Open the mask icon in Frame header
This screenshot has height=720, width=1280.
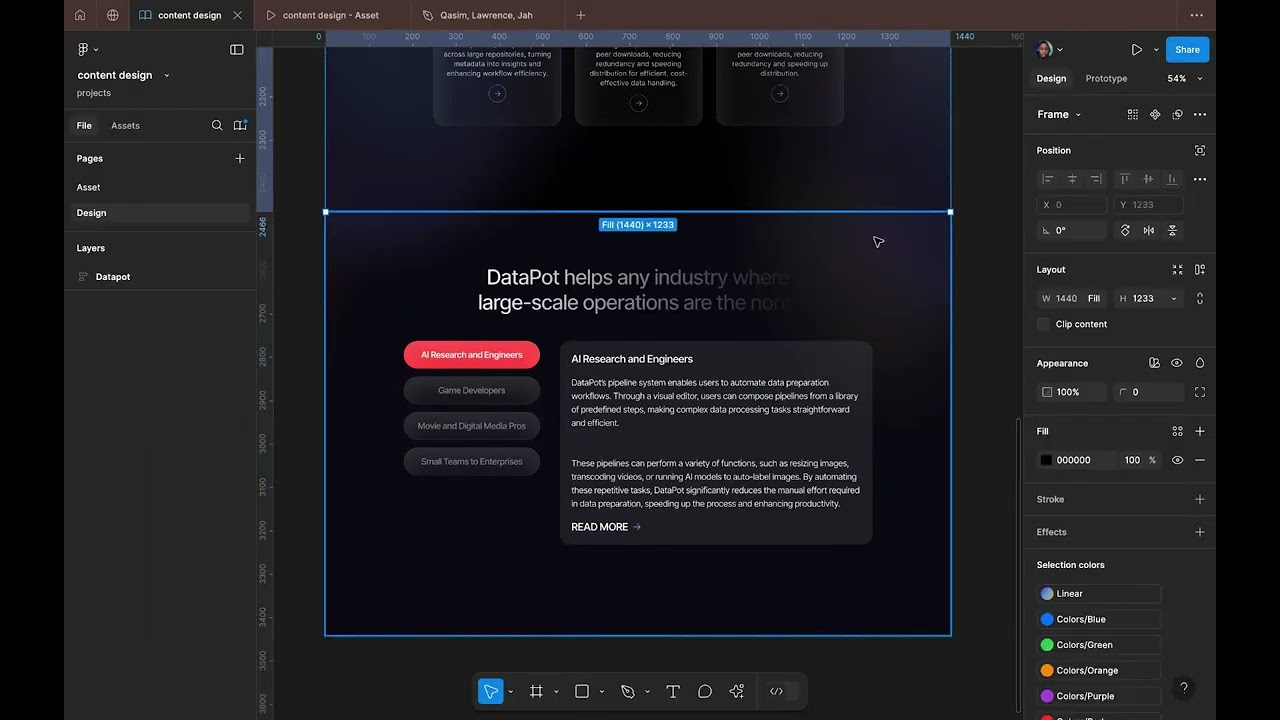1178,114
